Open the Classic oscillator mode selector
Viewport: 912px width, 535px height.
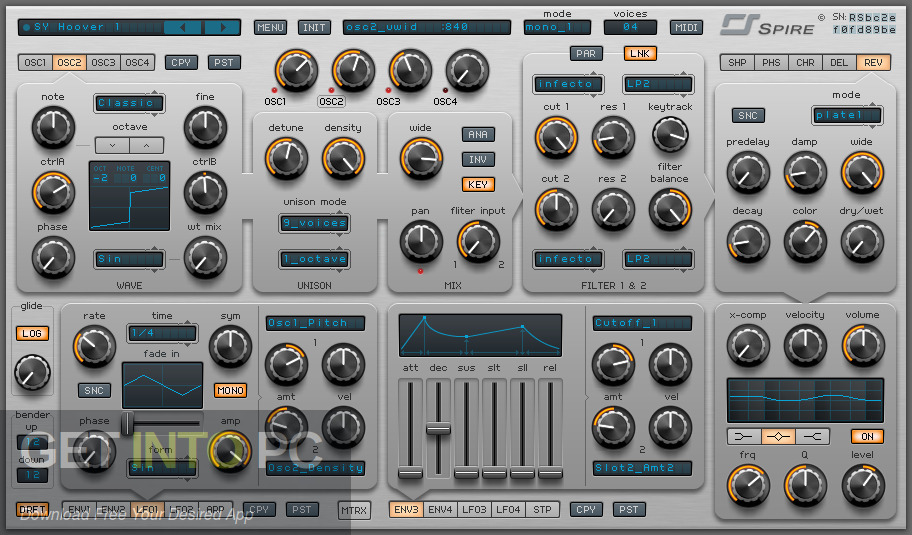[129, 103]
